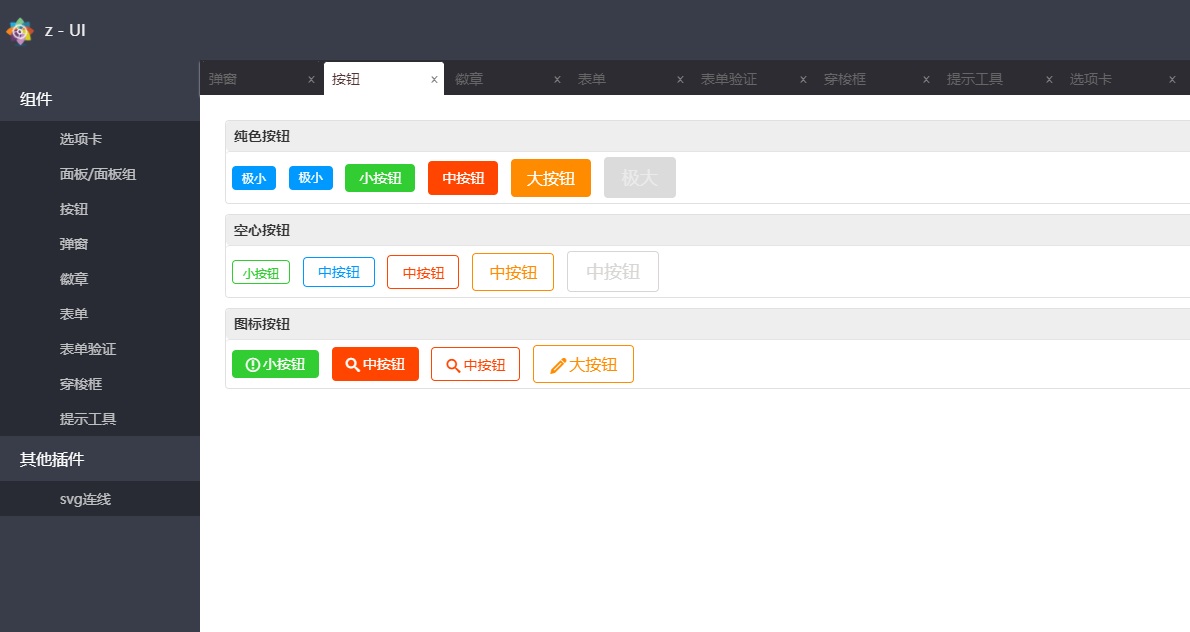Close the 表单验证 tab
The image size is (1190, 632).
point(803,80)
